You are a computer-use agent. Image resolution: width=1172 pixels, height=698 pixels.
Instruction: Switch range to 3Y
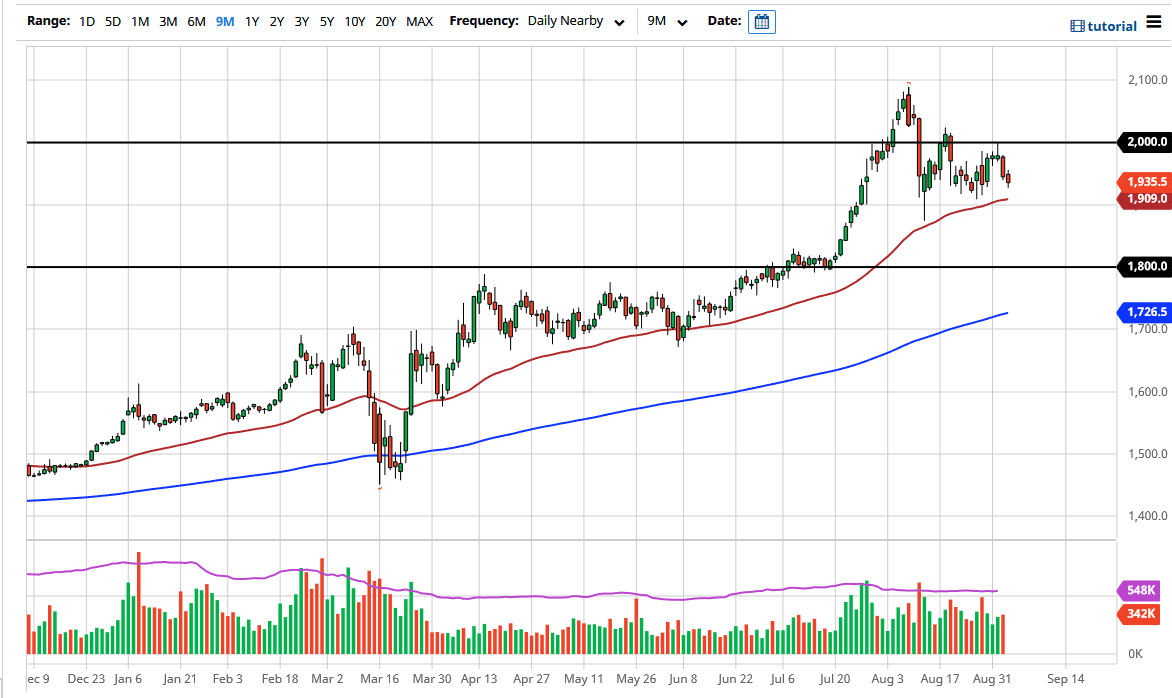click(x=301, y=22)
